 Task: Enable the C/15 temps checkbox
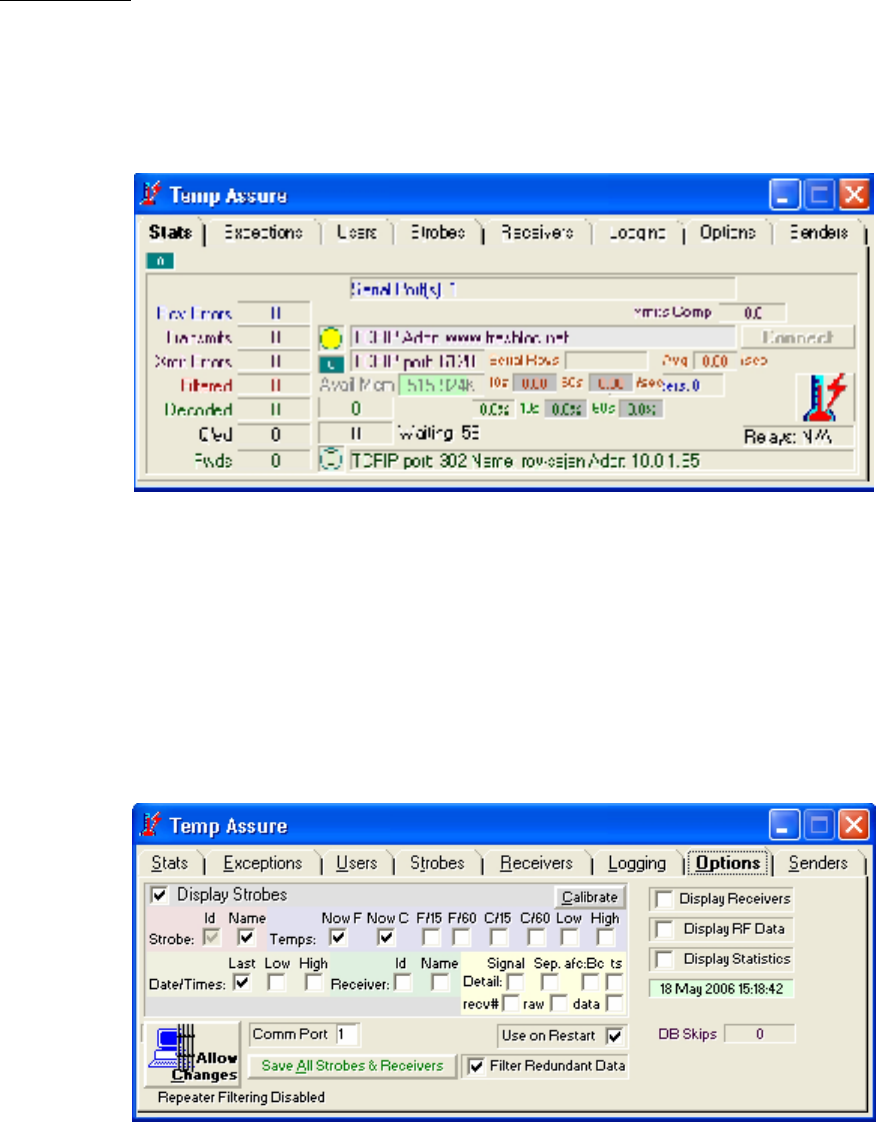point(500,936)
